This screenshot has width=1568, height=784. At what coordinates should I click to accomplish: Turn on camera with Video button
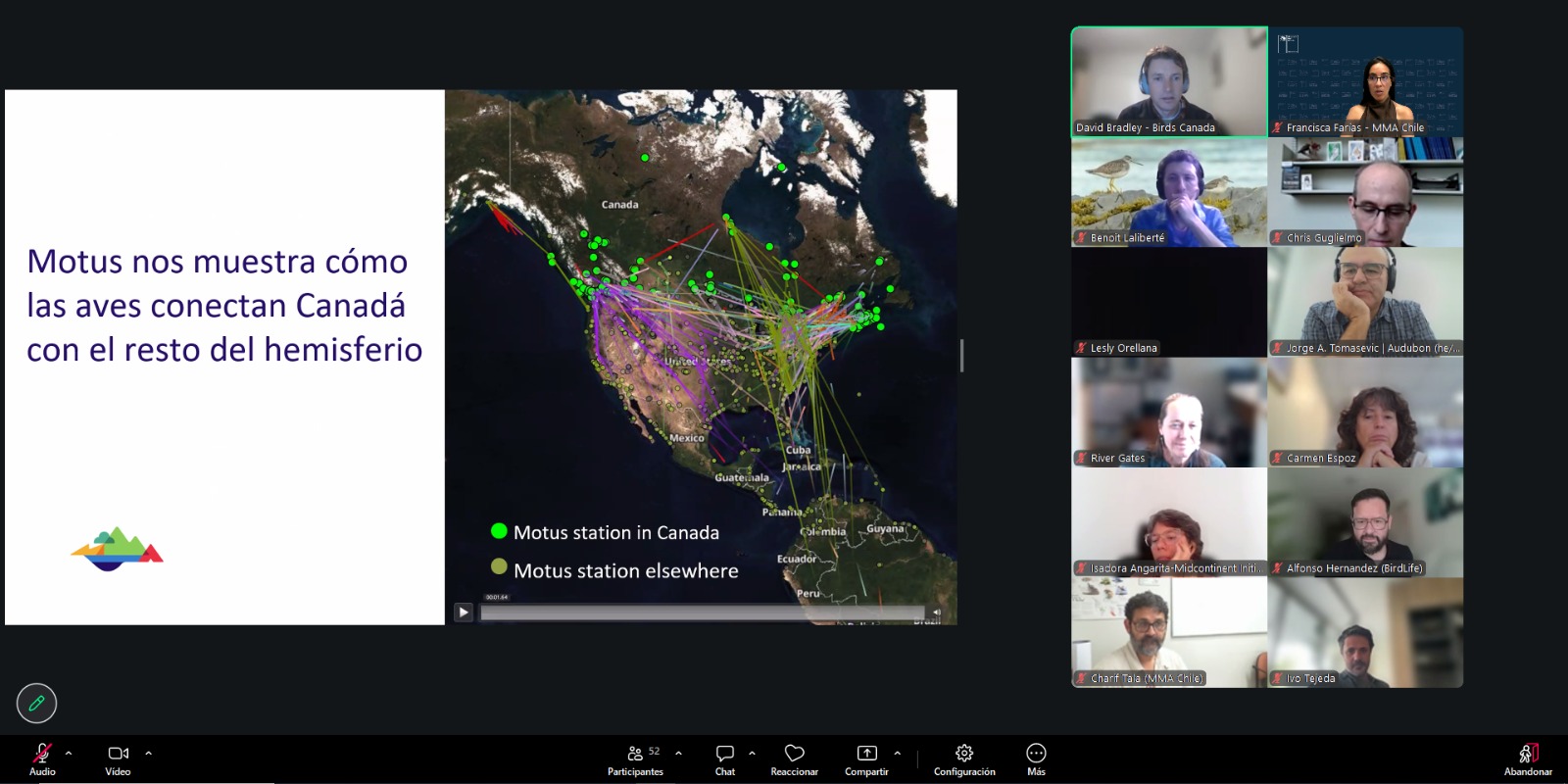(118, 758)
